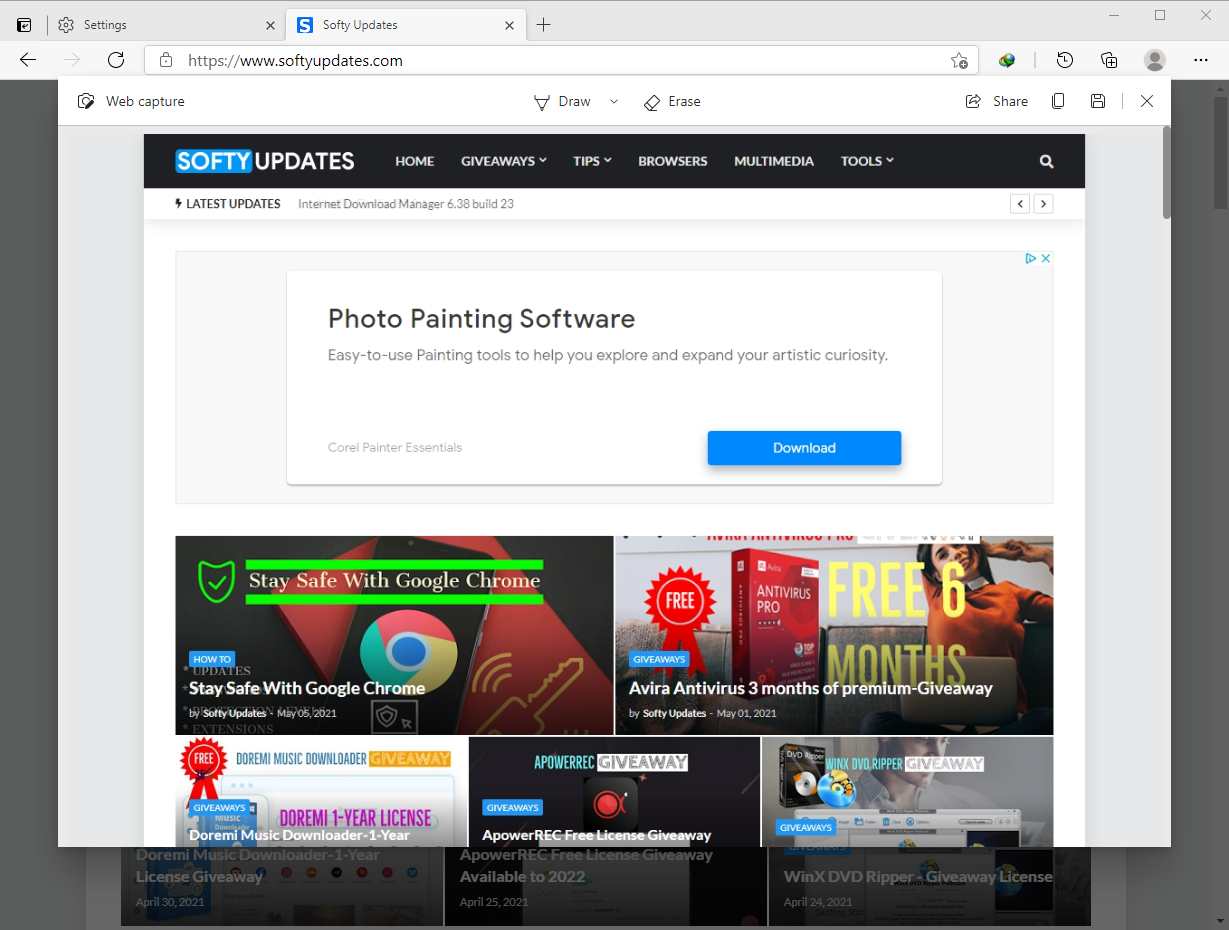Image resolution: width=1229 pixels, height=930 pixels.
Task: Open Doremi Music Downloader thumbnail
Action: [x=321, y=792]
